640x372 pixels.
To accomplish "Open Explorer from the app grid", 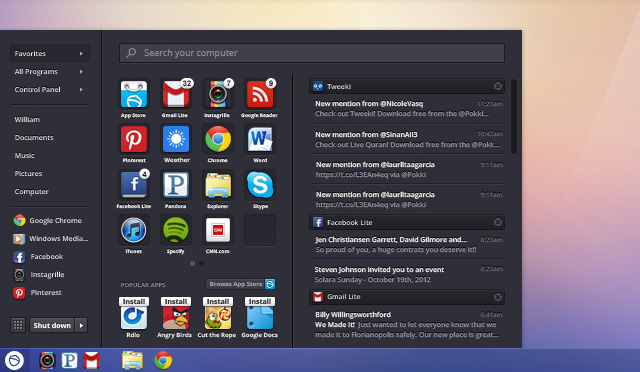I will click(x=218, y=185).
